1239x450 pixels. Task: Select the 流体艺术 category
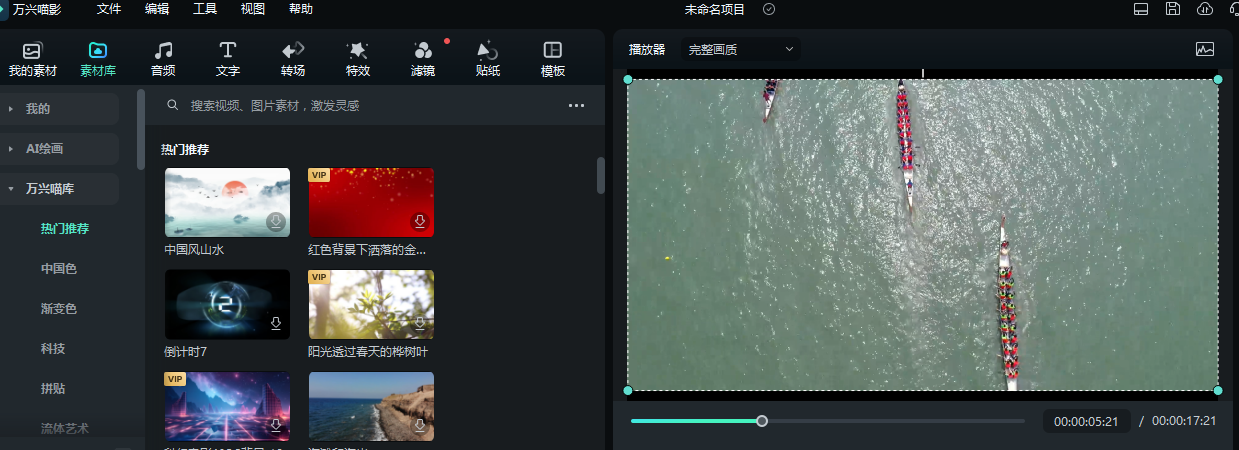click(x=65, y=429)
